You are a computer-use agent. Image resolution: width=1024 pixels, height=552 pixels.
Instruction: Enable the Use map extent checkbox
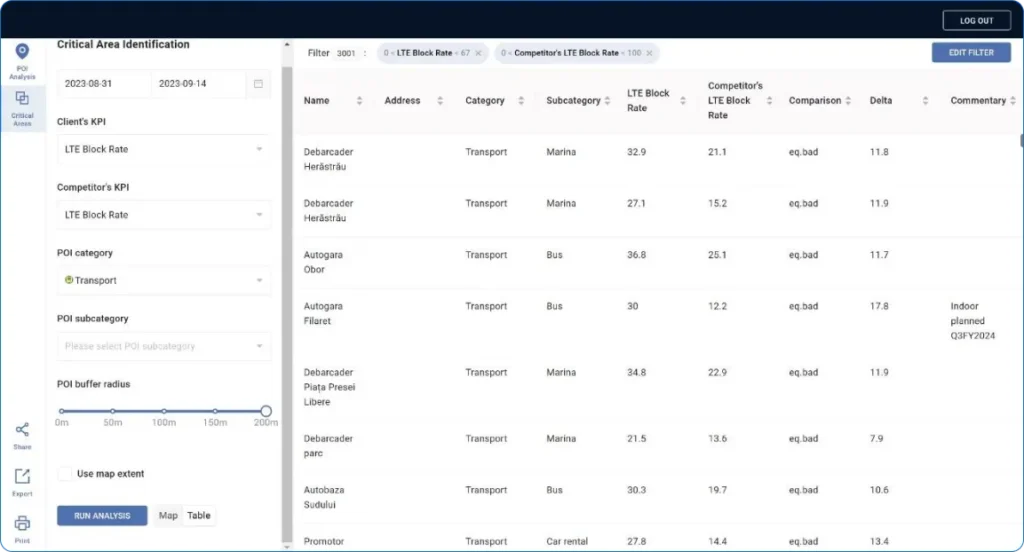[x=64, y=474]
